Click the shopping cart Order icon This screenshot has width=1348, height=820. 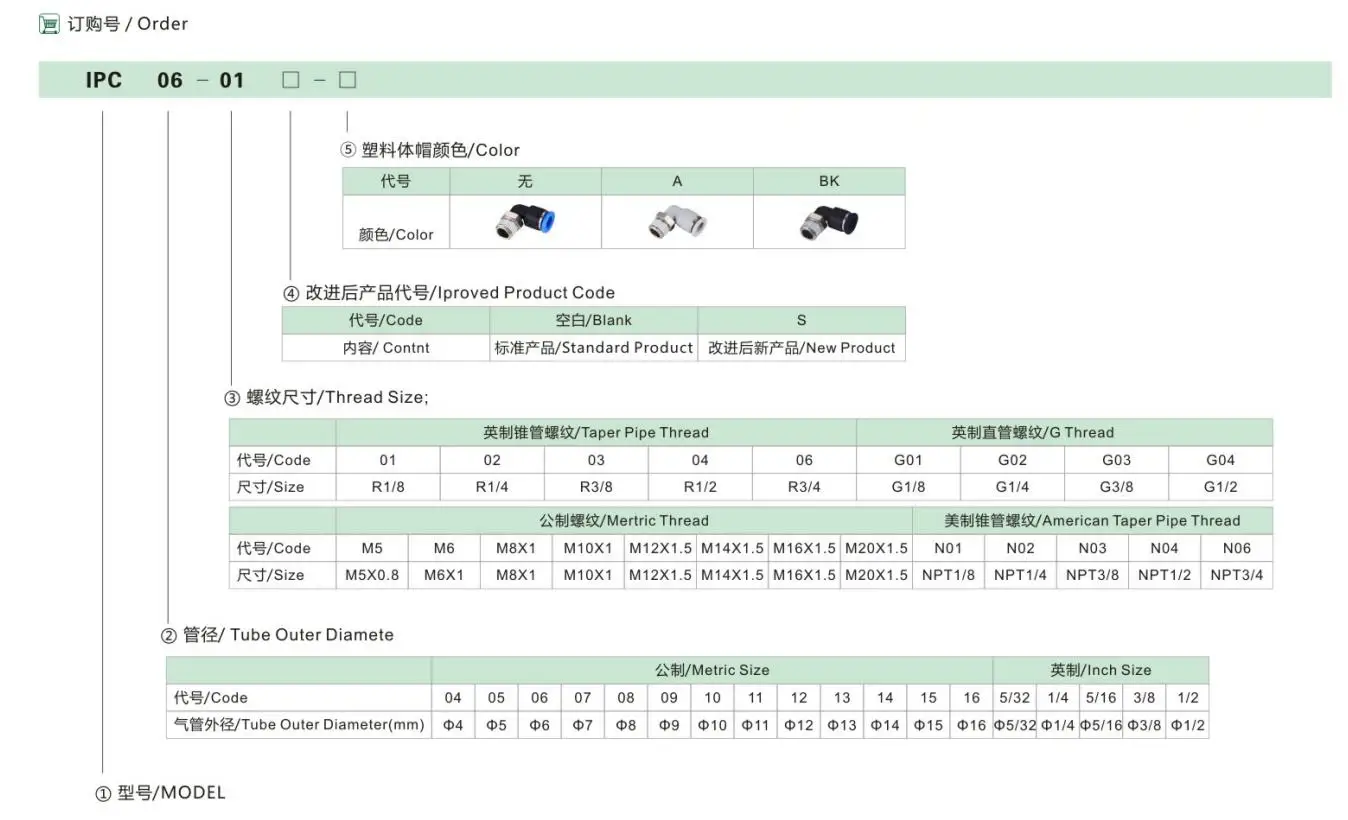(x=49, y=23)
